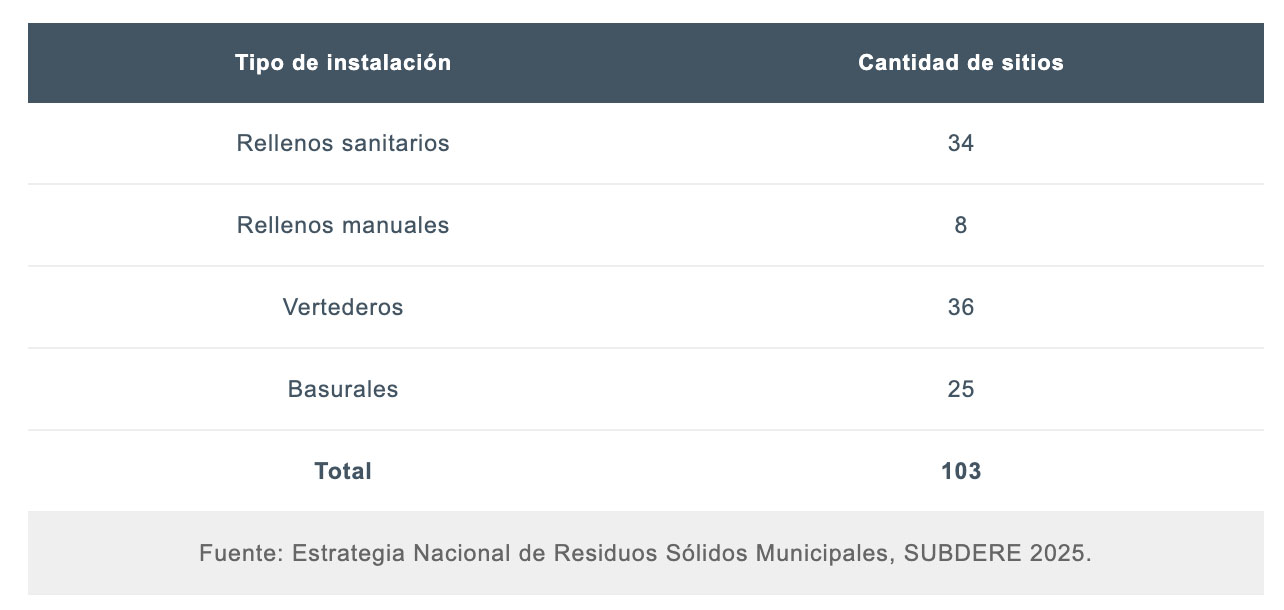
Task: Click the bold "Total" label
Action: pos(343,472)
